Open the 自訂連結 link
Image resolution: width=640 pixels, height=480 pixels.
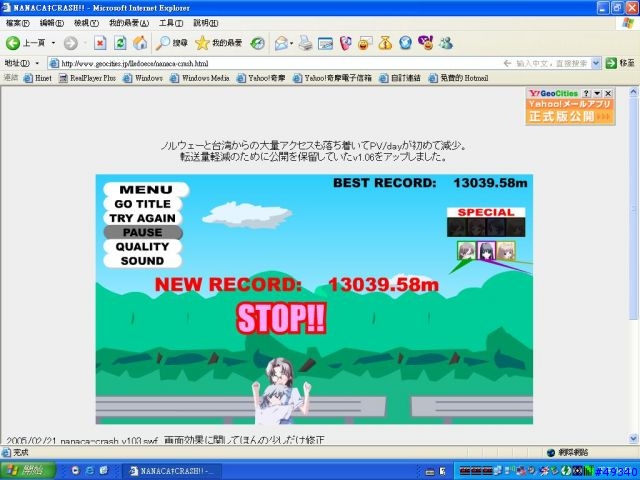[400, 78]
